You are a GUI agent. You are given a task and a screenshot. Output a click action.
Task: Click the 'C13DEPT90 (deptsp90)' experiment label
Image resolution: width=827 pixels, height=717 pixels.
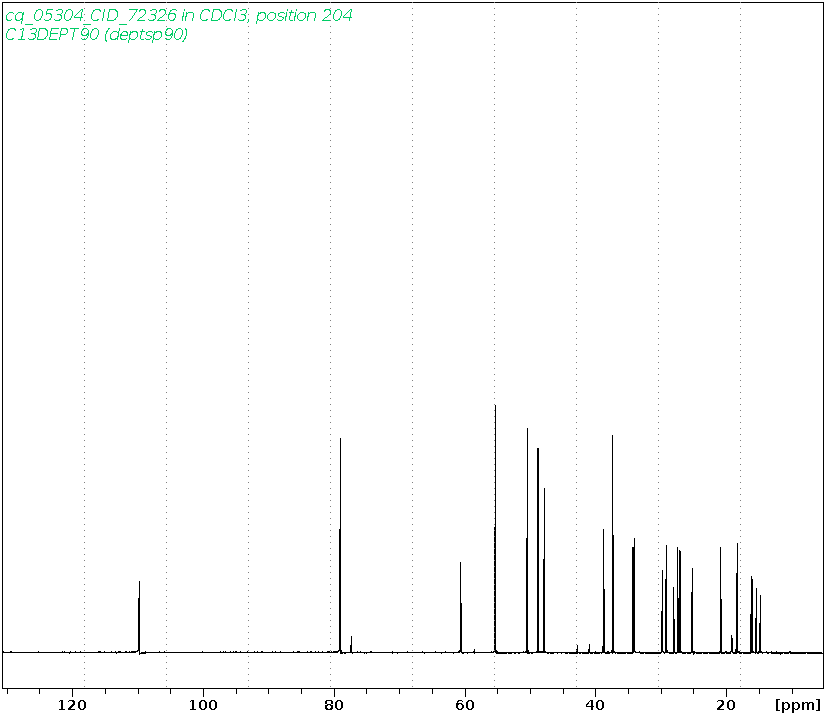97,34
